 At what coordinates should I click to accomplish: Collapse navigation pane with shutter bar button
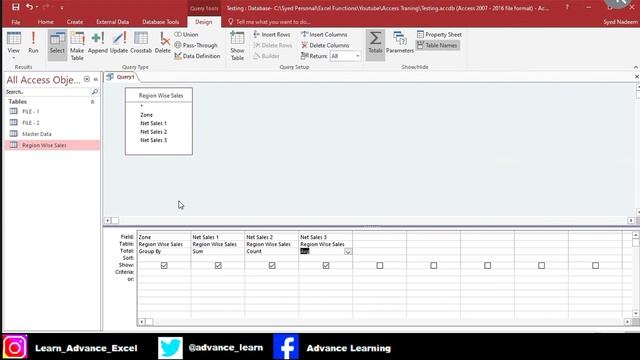coord(96,79)
